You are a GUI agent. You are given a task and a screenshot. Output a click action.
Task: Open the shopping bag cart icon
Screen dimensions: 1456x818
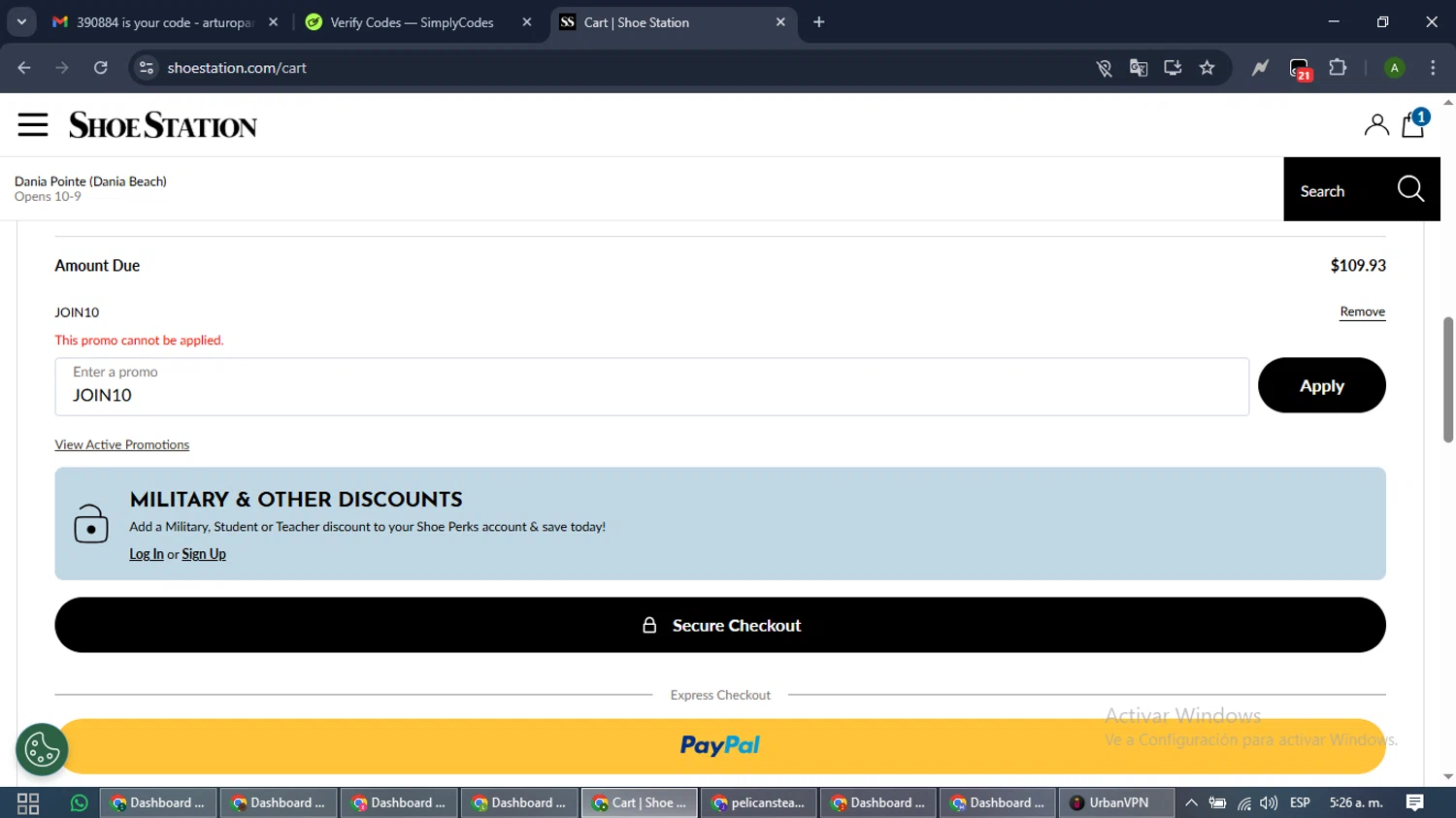(x=1413, y=124)
